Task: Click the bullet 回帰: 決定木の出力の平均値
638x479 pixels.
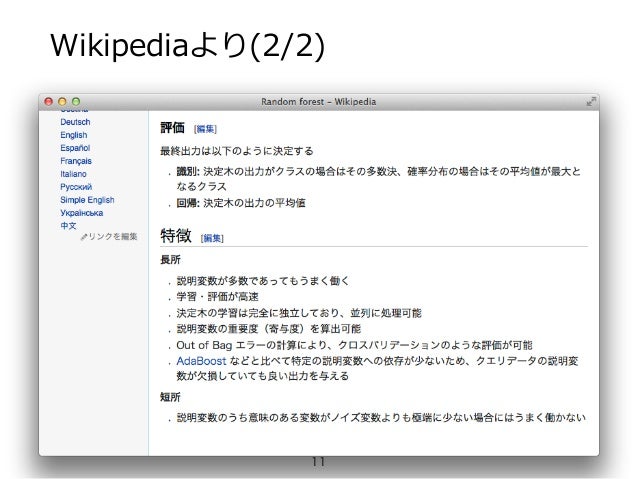Action: pyautogui.click(x=241, y=203)
